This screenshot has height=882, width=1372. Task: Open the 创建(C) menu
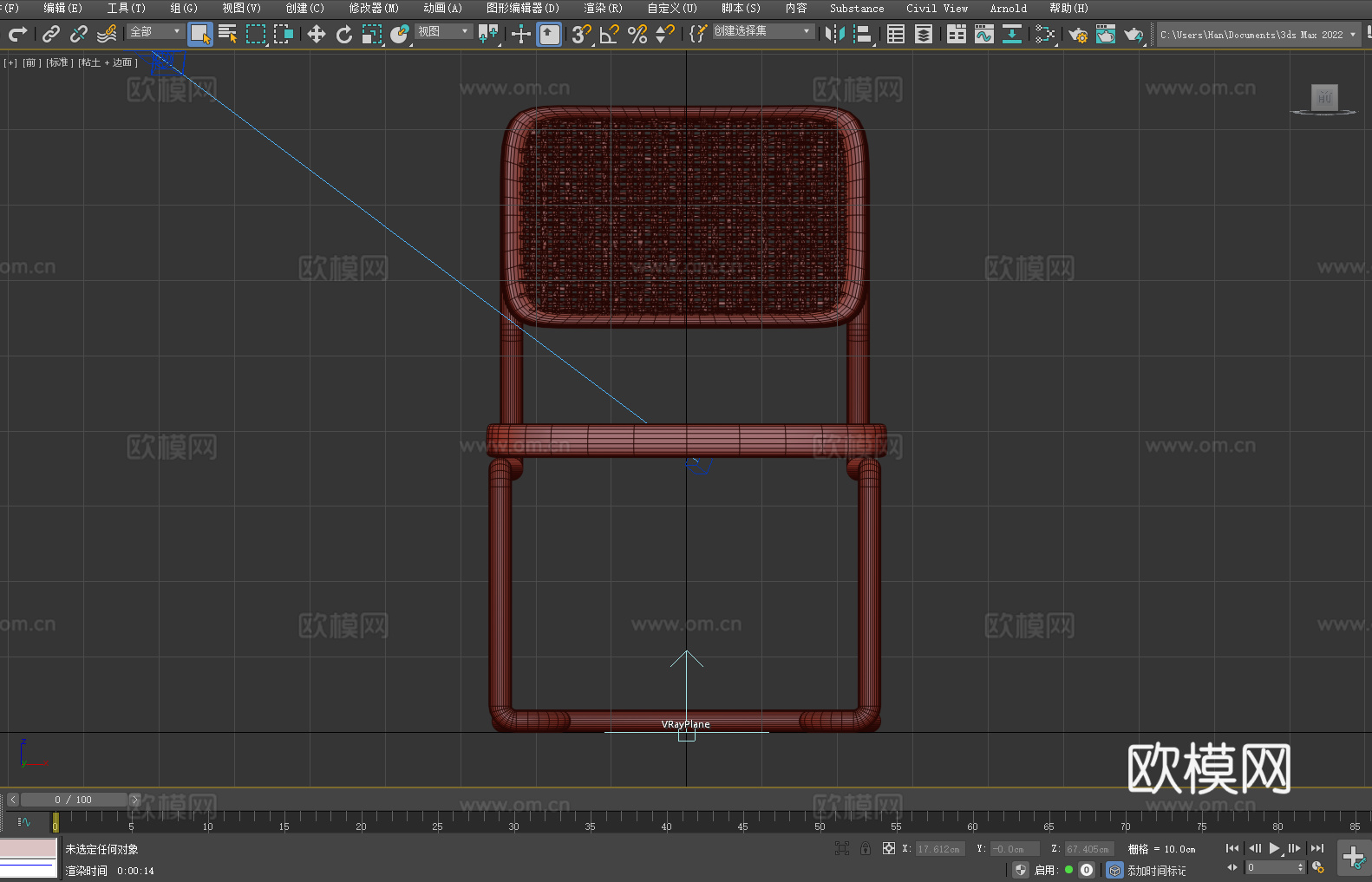pyautogui.click(x=304, y=8)
